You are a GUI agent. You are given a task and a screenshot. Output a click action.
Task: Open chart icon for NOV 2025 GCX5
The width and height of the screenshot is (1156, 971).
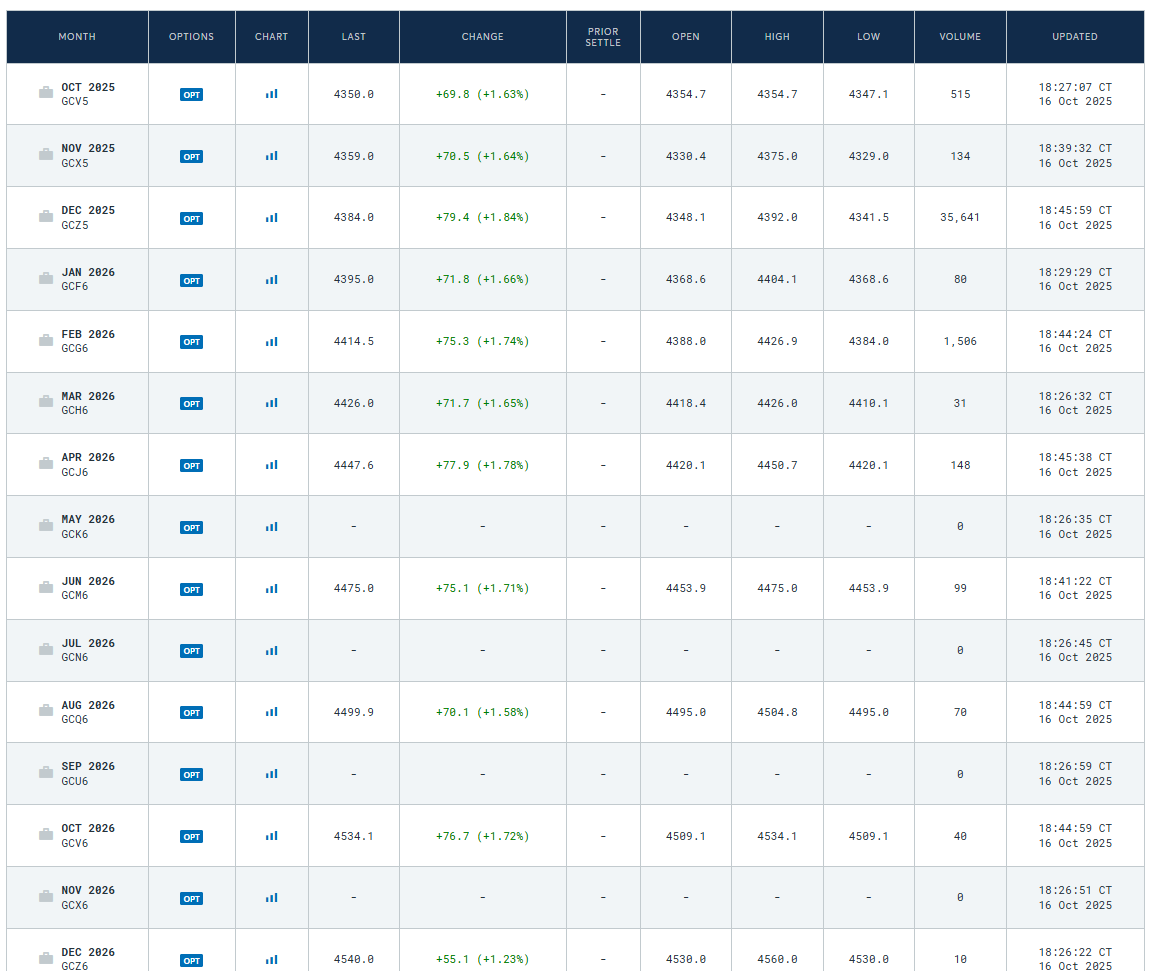271,156
